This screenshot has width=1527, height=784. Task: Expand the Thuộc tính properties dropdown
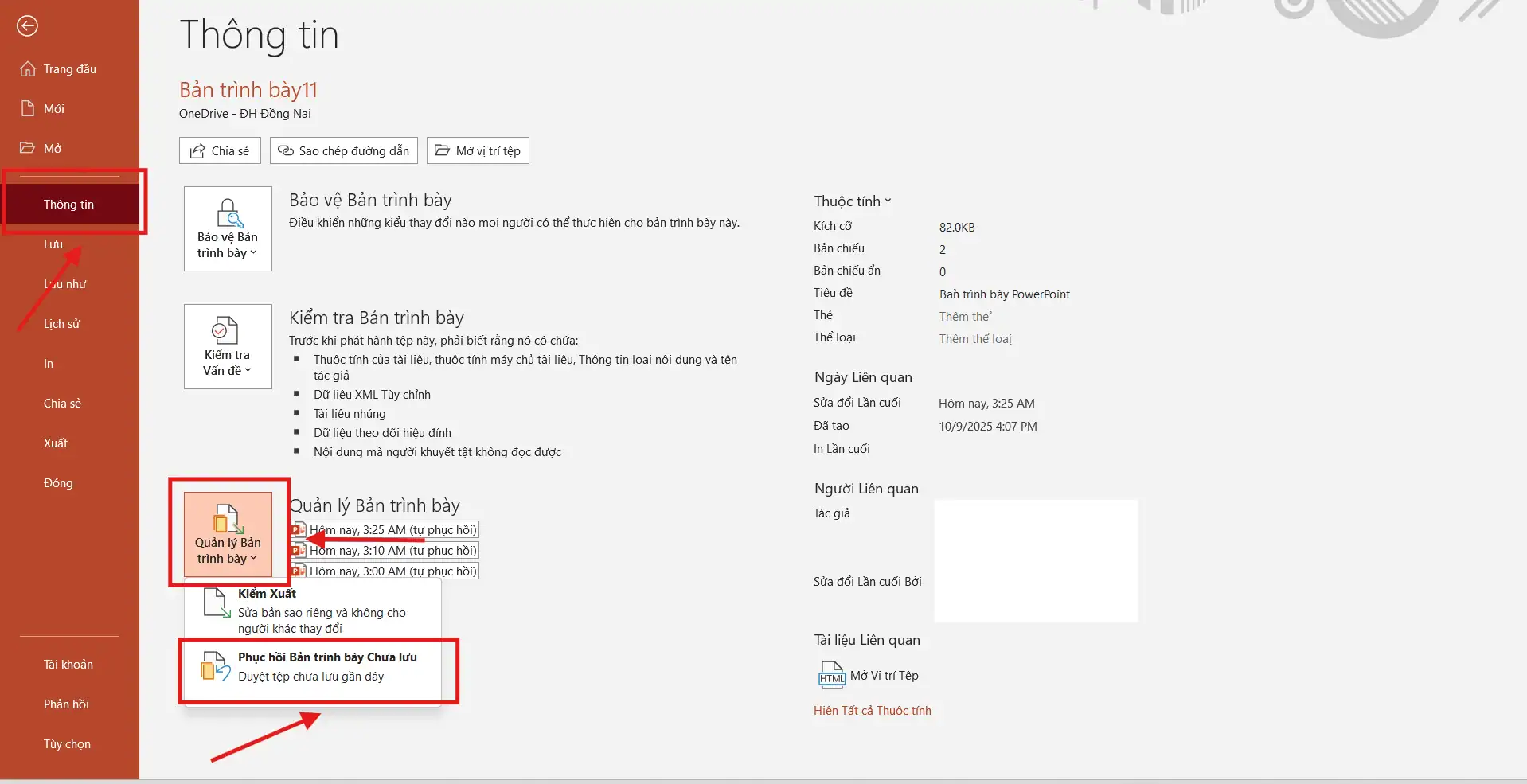point(888,201)
